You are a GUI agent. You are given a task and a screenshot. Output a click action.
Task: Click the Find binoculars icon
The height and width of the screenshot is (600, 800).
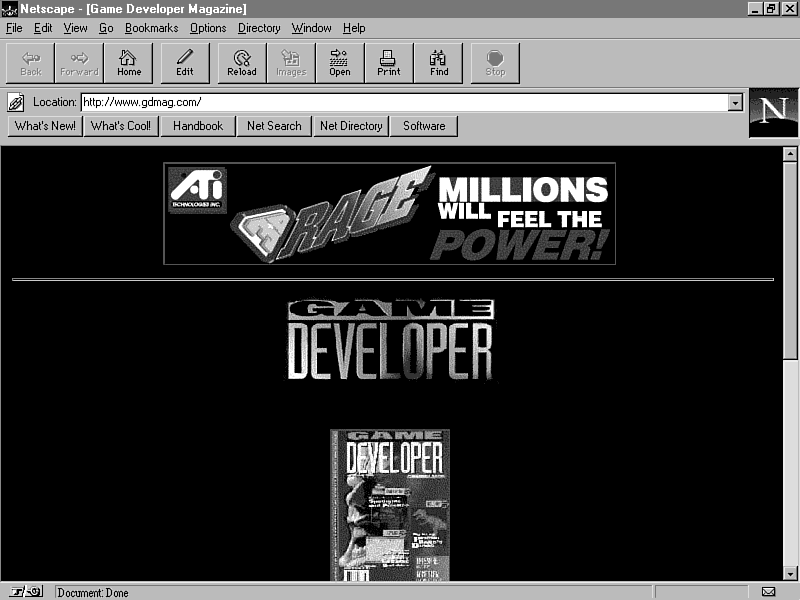pos(439,62)
